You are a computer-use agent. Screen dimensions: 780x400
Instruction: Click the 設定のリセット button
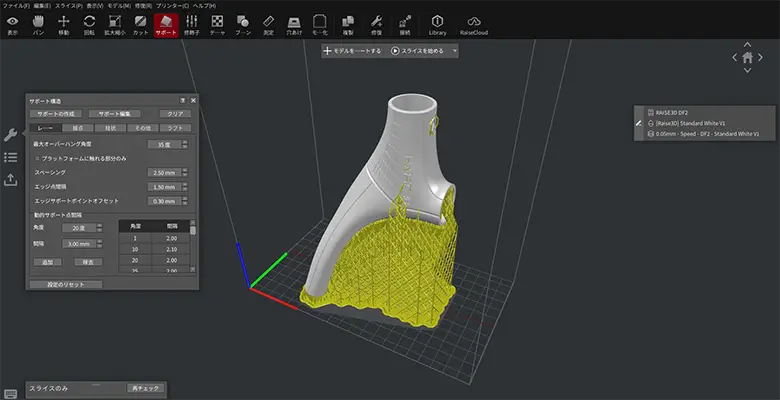[66, 284]
